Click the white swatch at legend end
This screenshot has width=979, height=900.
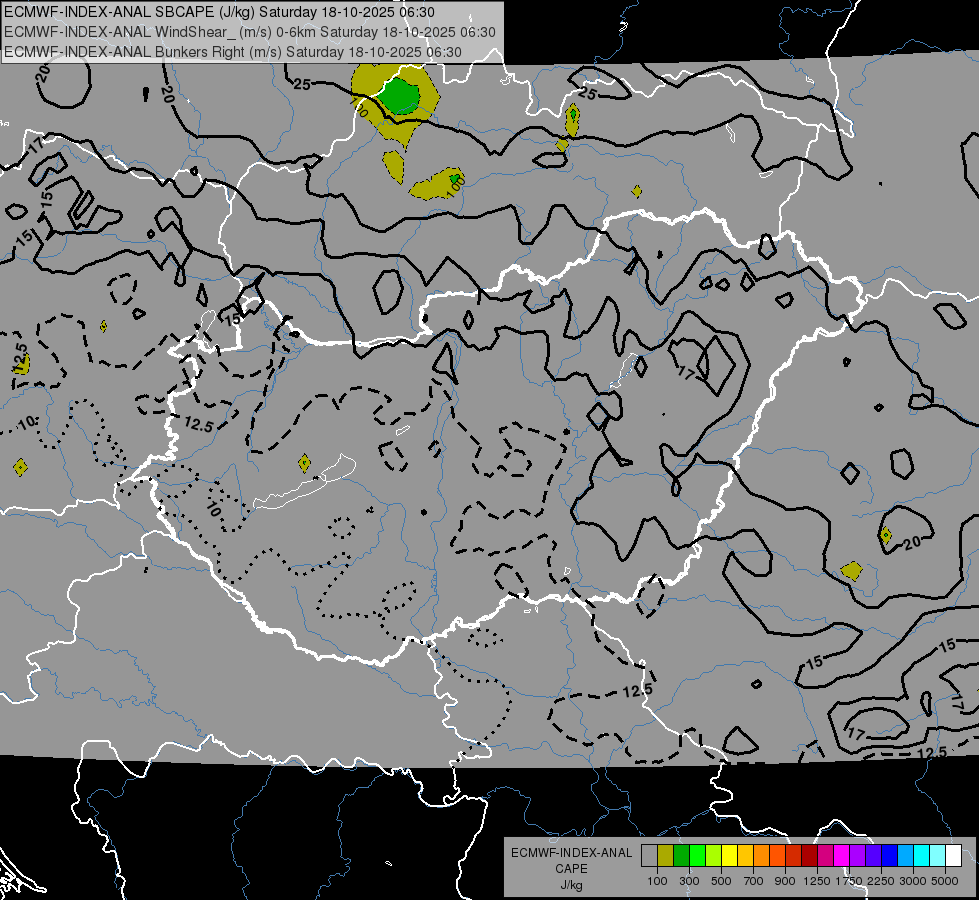click(953, 855)
